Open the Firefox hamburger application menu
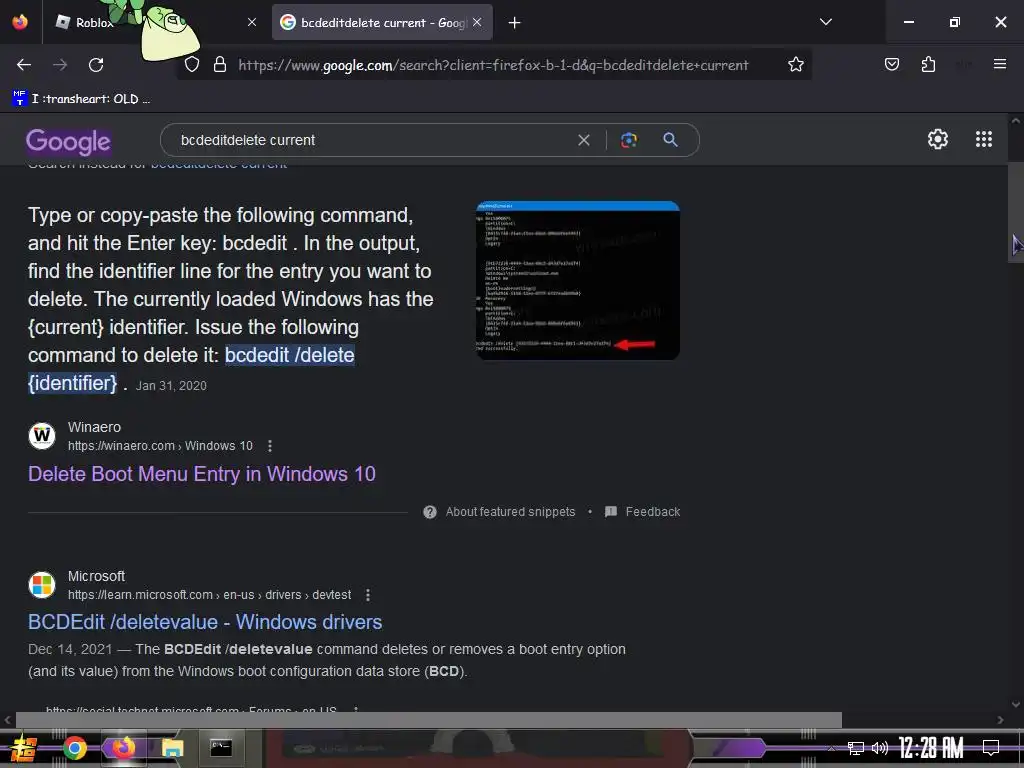This screenshot has width=1024, height=768. pyautogui.click(x=999, y=64)
